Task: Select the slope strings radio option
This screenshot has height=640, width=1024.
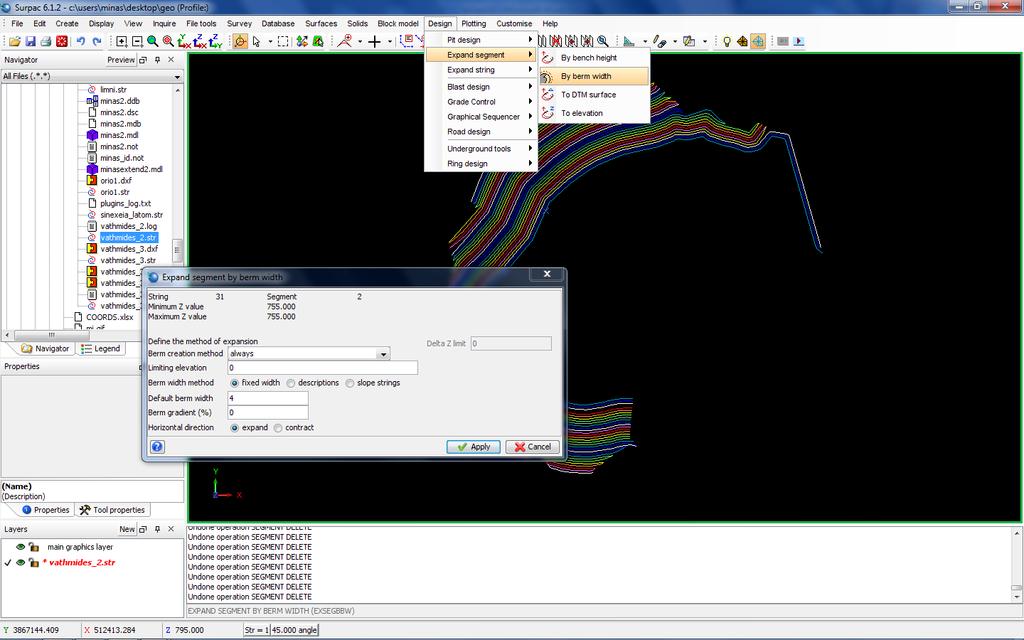Action: (x=350, y=383)
